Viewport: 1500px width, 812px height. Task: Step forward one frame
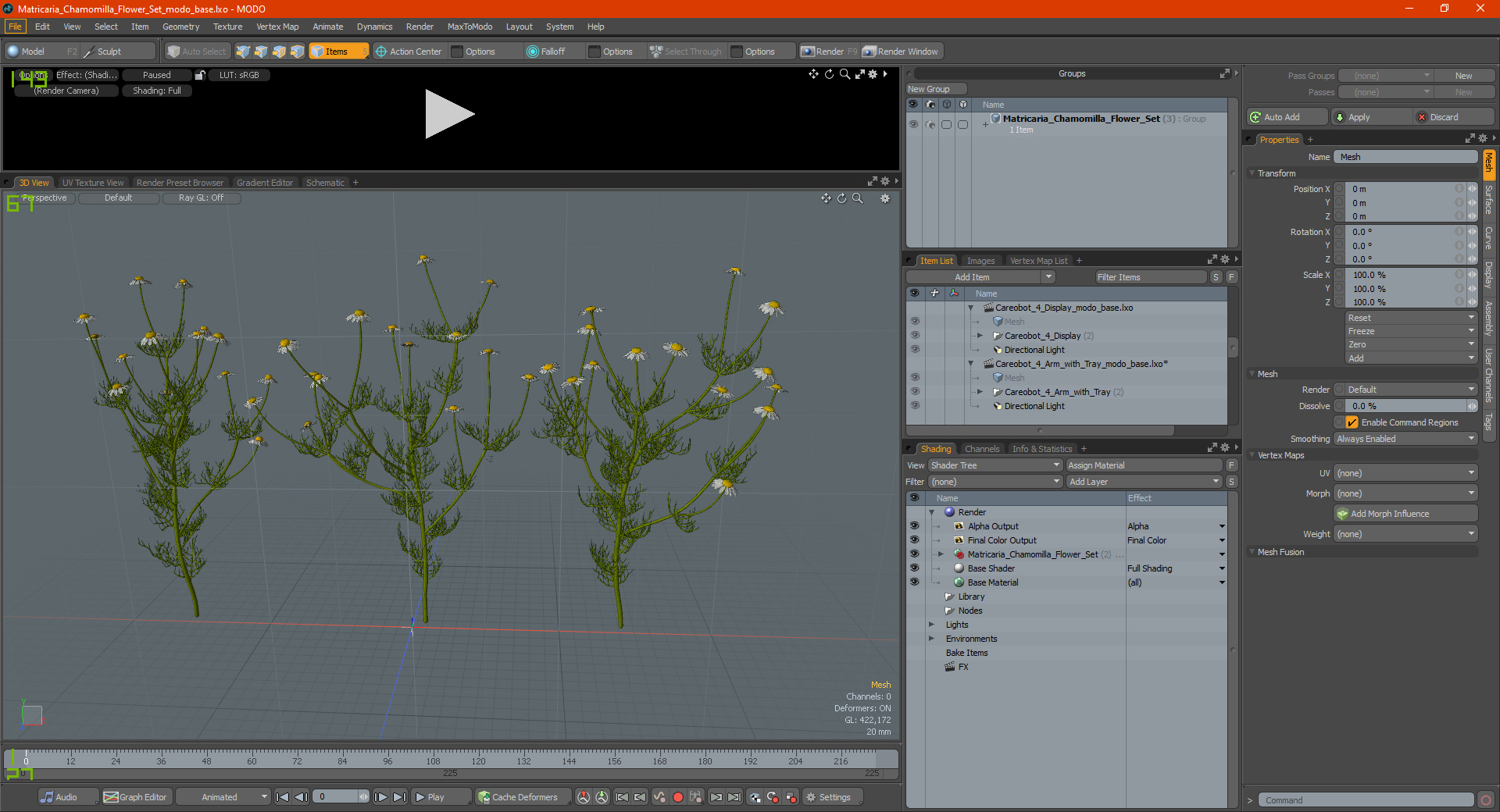380,797
